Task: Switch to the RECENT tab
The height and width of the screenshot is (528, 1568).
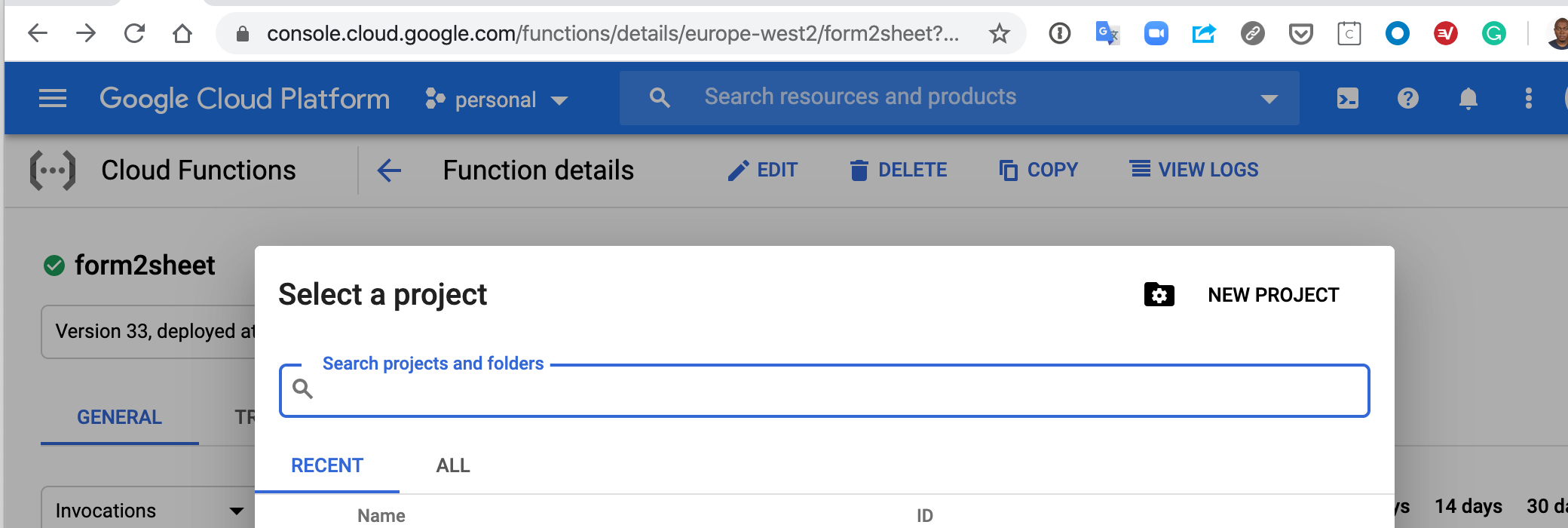Action: tap(327, 465)
